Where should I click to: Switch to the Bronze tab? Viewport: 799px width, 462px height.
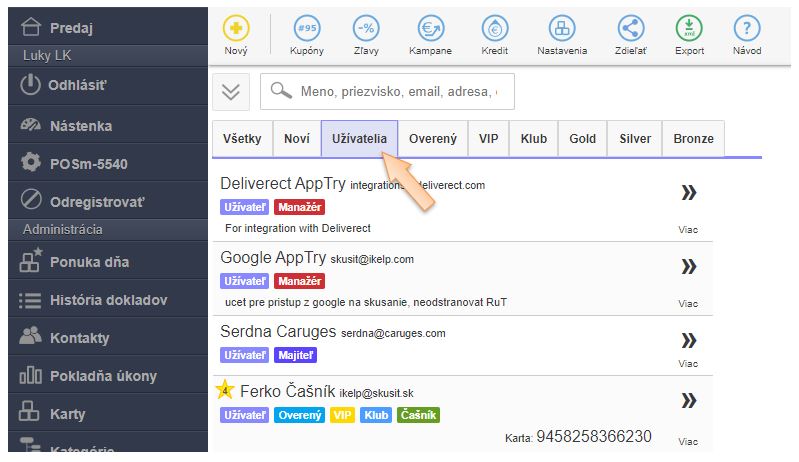(693, 139)
